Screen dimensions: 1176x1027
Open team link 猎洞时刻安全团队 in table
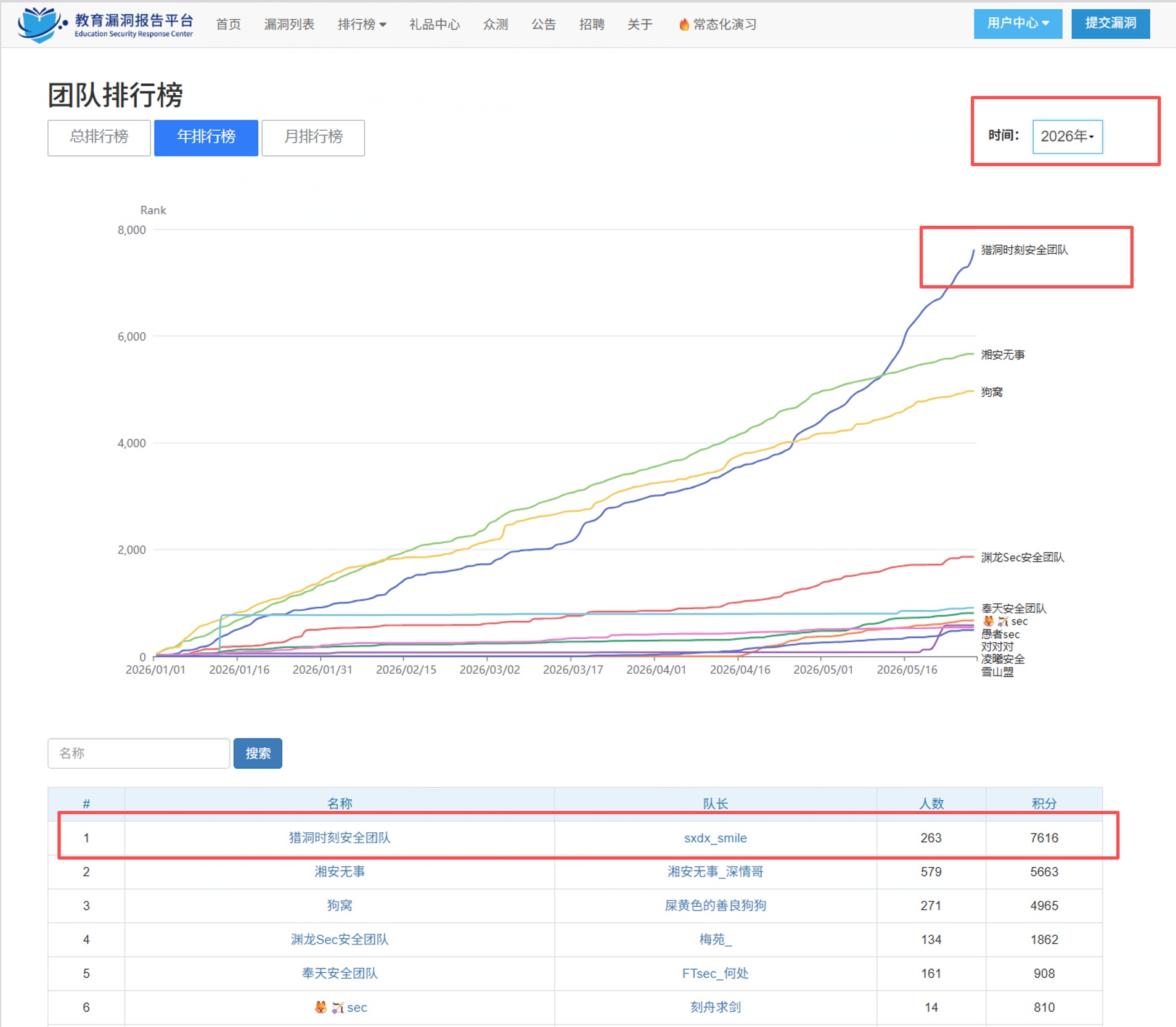pos(340,838)
